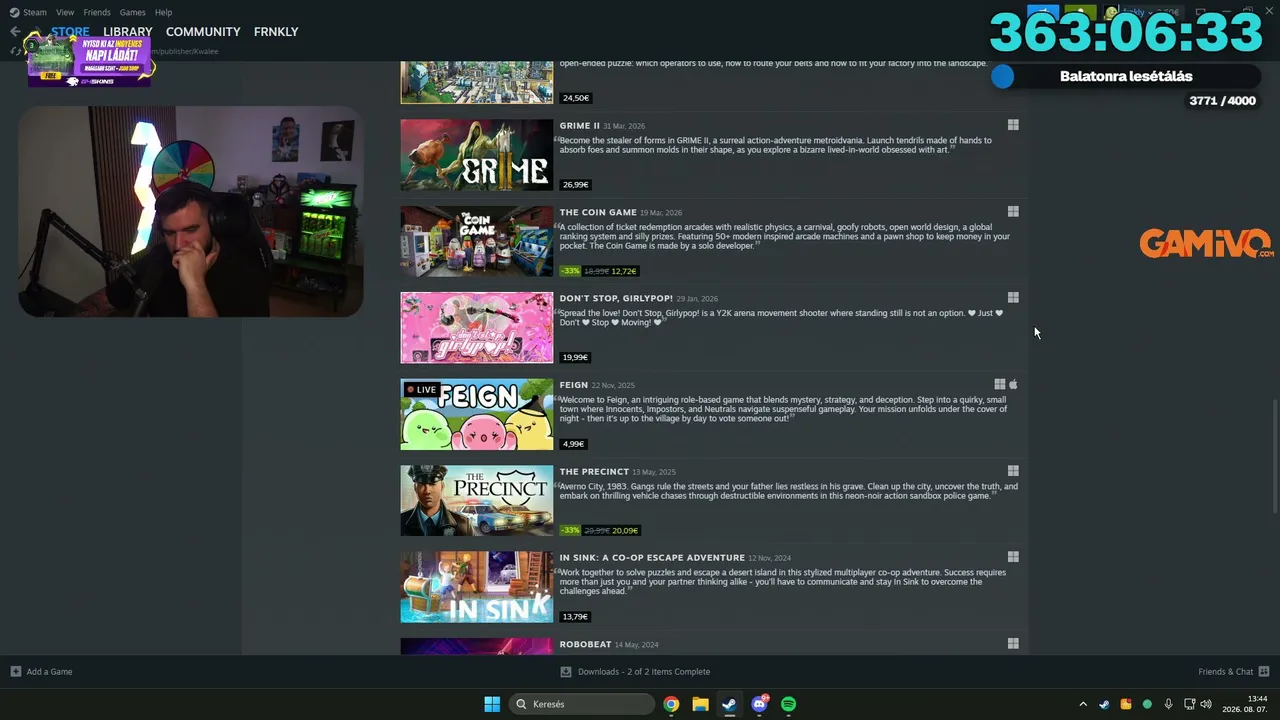Click the 26,99€ price of GRIME II

pyautogui.click(x=576, y=185)
